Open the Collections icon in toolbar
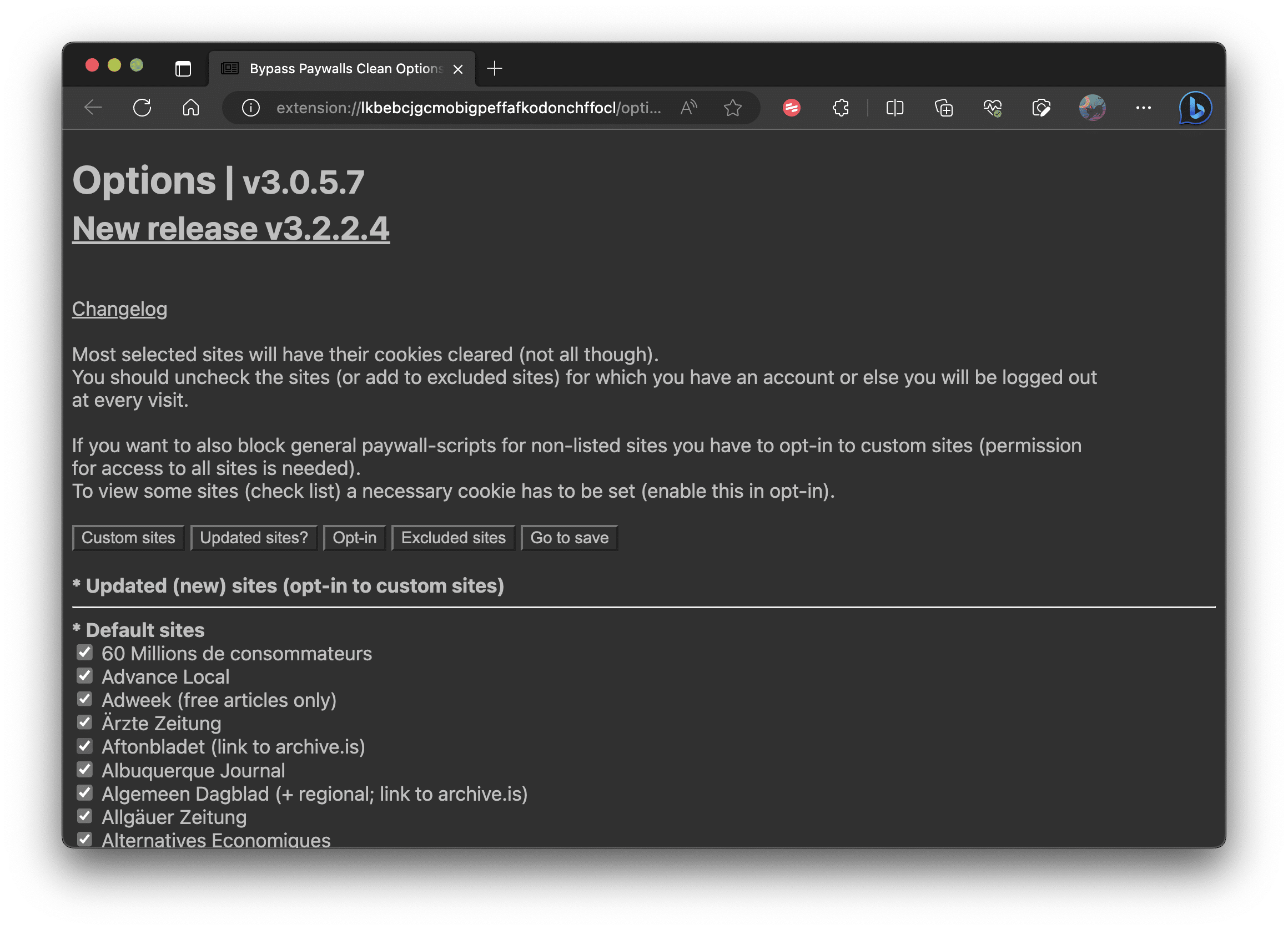The width and height of the screenshot is (1288, 930). [943, 107]
